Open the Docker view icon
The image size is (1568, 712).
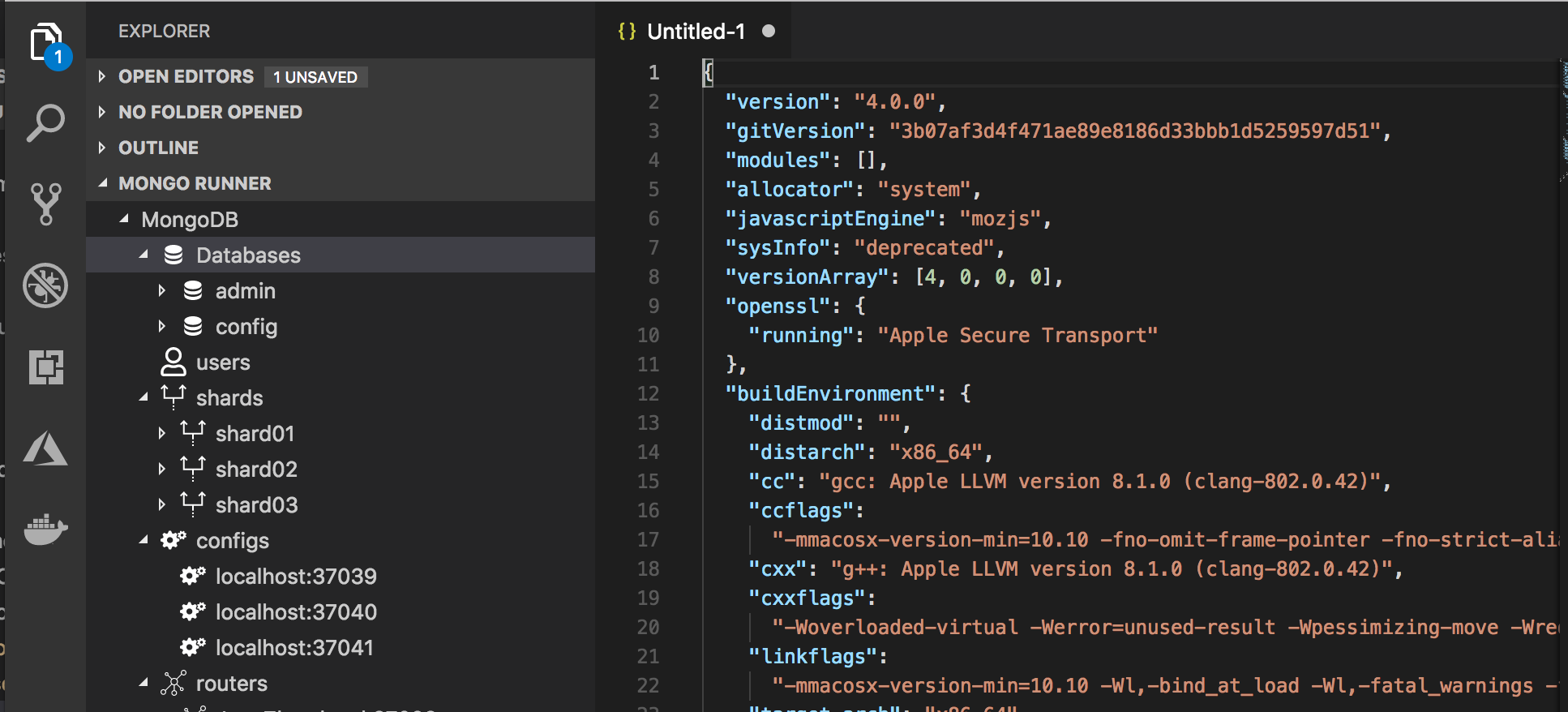pyautogui.click(x=45, y=529)
